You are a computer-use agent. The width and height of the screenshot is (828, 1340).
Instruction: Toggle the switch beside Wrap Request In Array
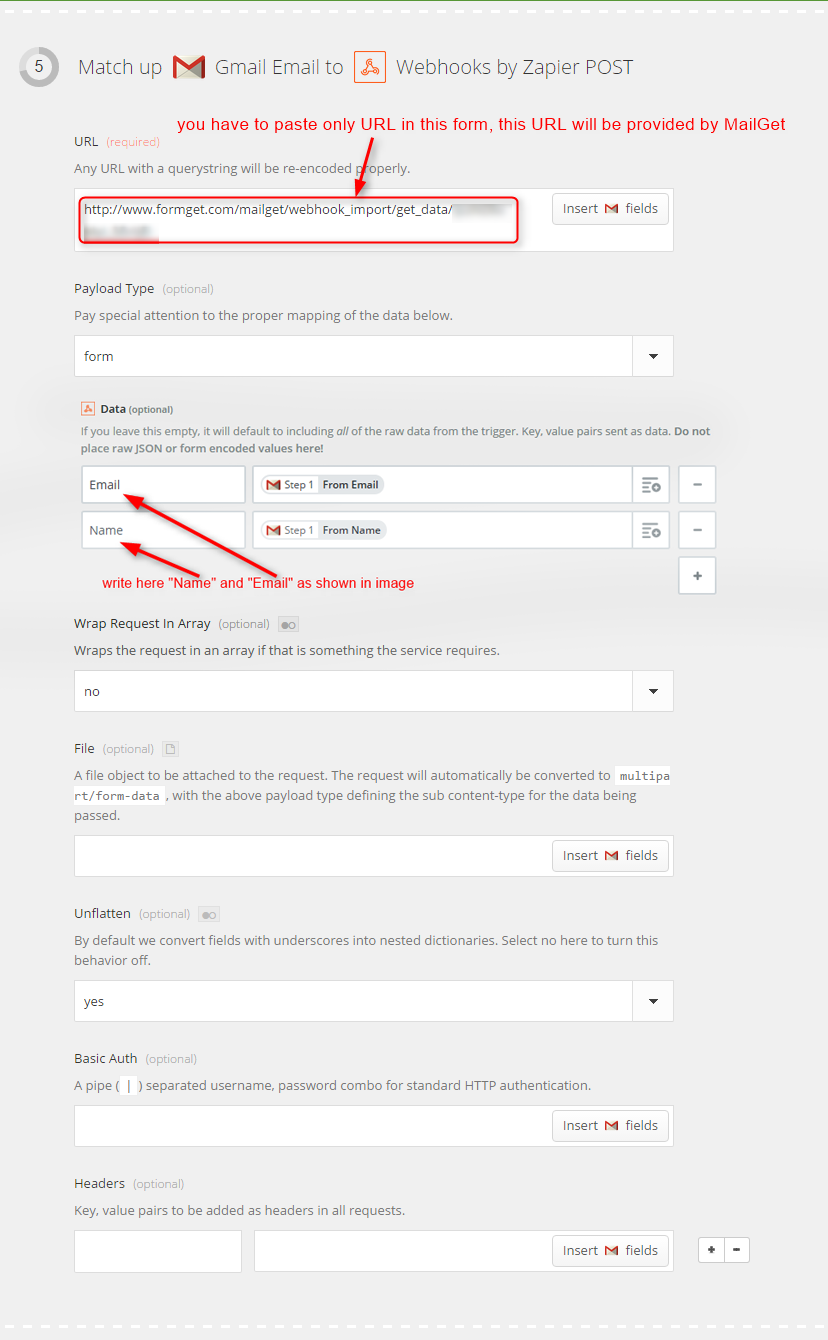pos(288,624)
